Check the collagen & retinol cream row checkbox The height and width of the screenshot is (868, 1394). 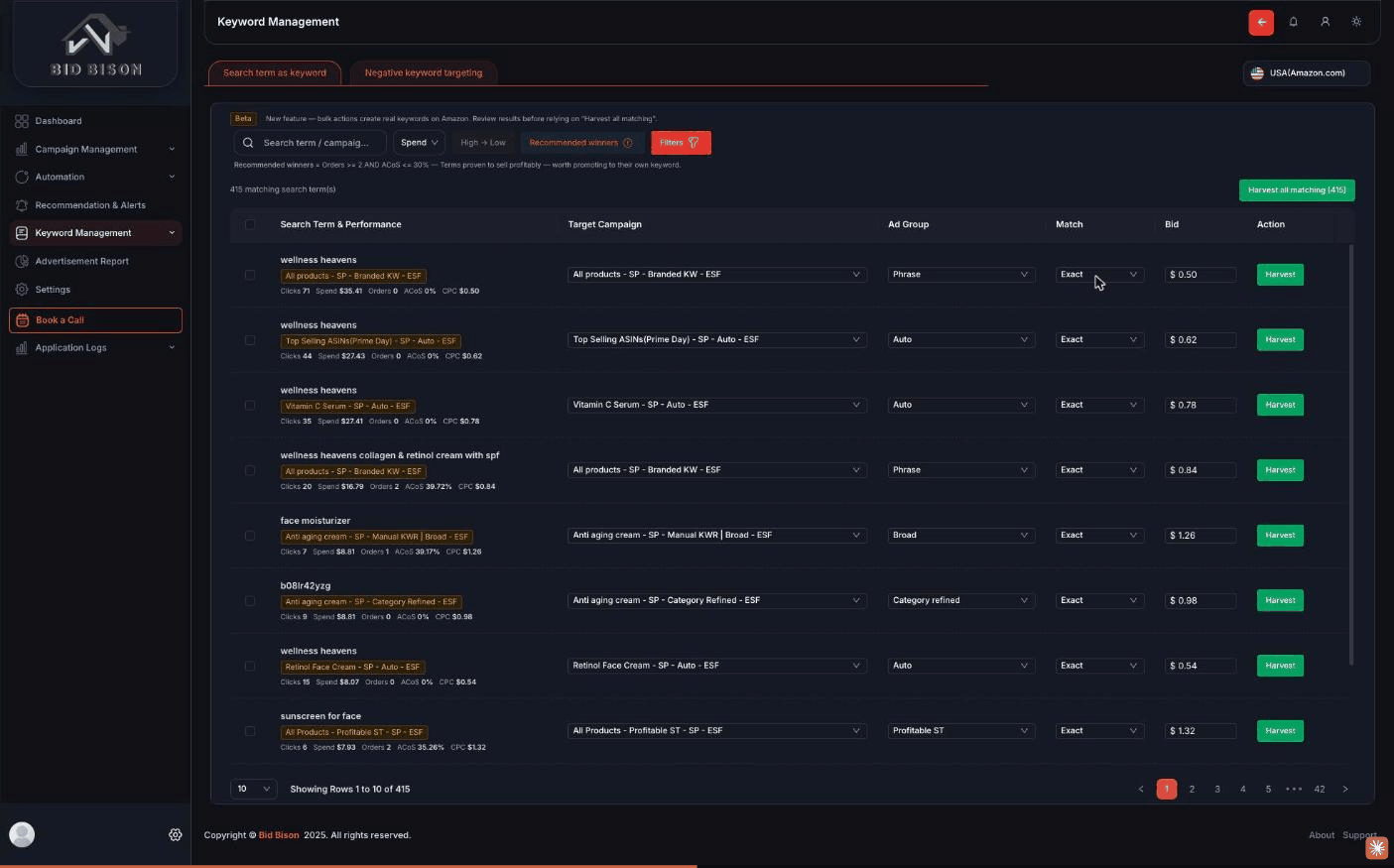[x=250, y=470]
